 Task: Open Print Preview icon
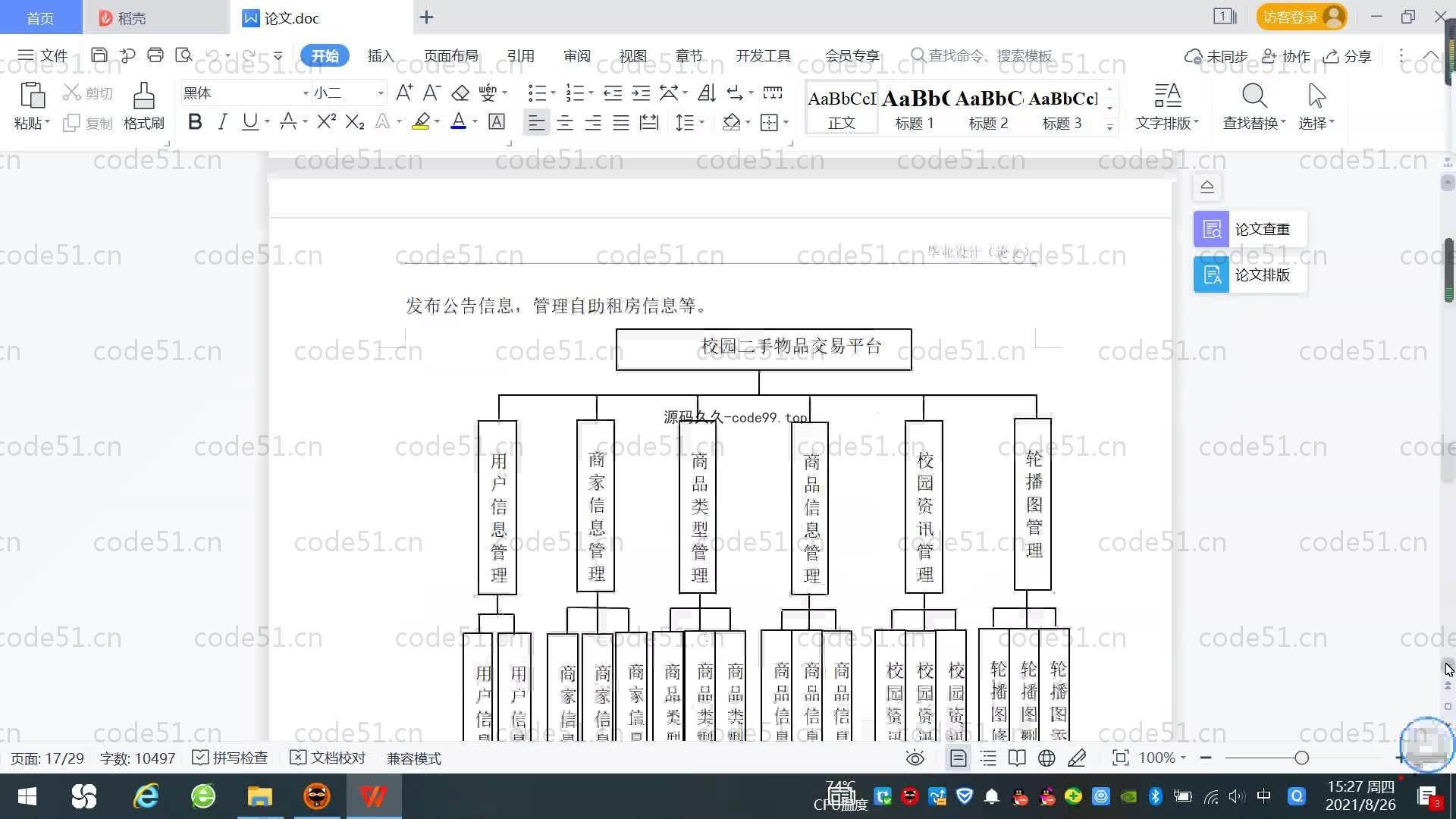click(184, 55)
